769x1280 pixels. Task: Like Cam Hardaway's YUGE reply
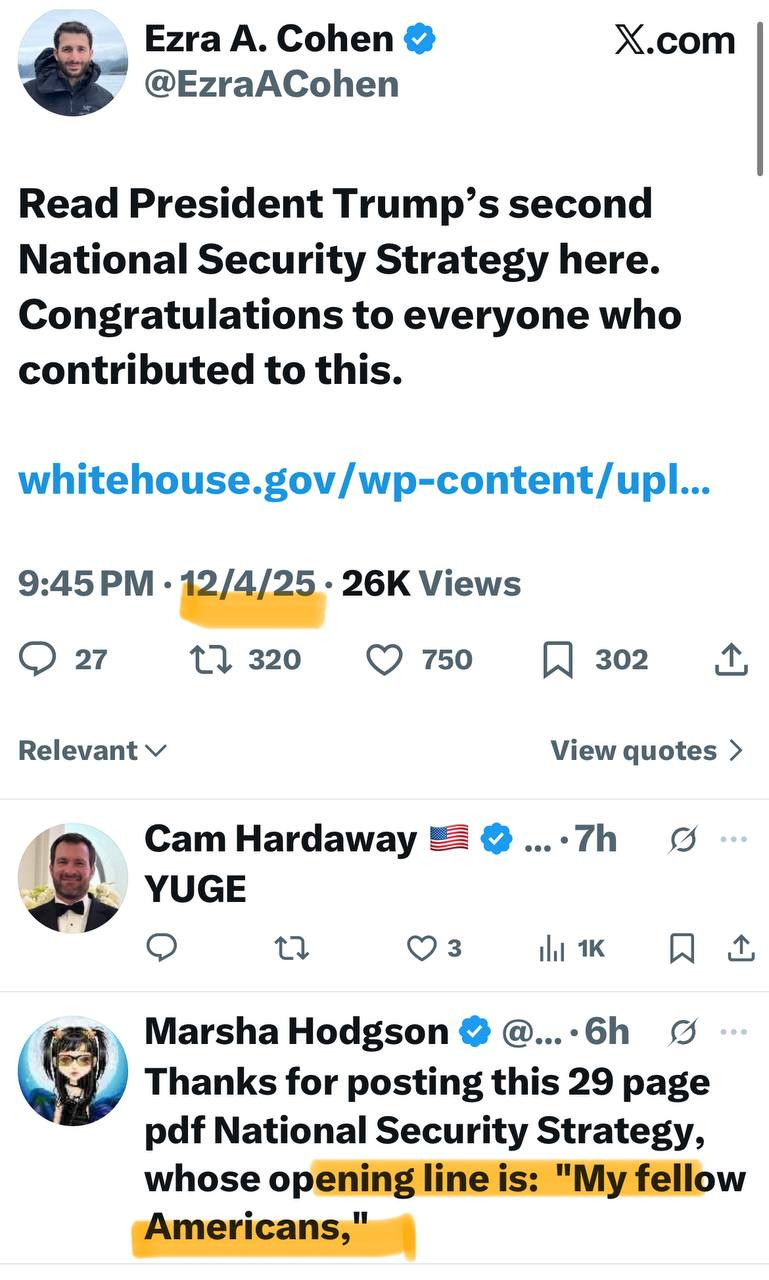pyautogui.click(x=422, y=947)
